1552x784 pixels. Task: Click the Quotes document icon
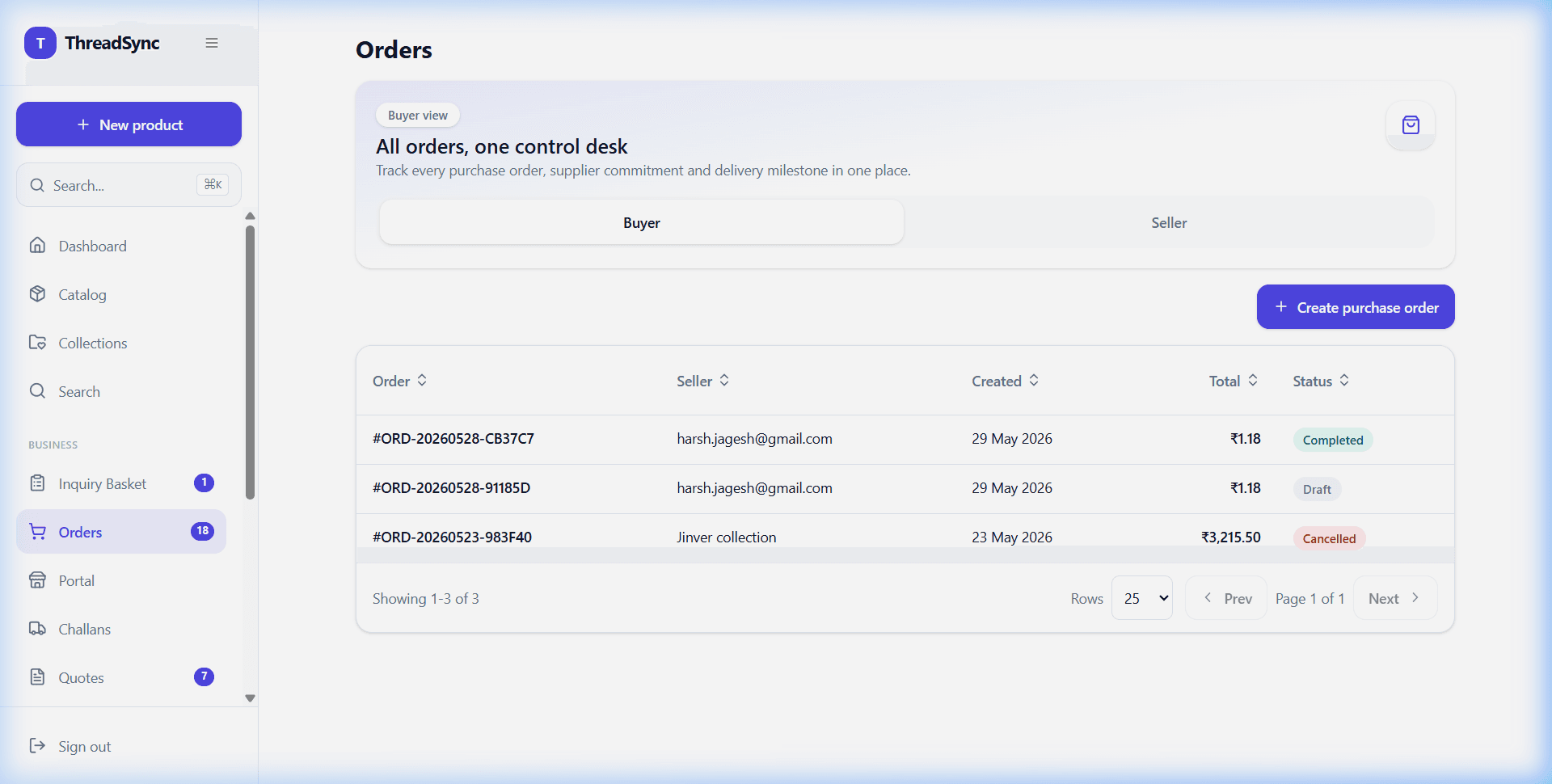pyautogui.click(x=37, y=677)
